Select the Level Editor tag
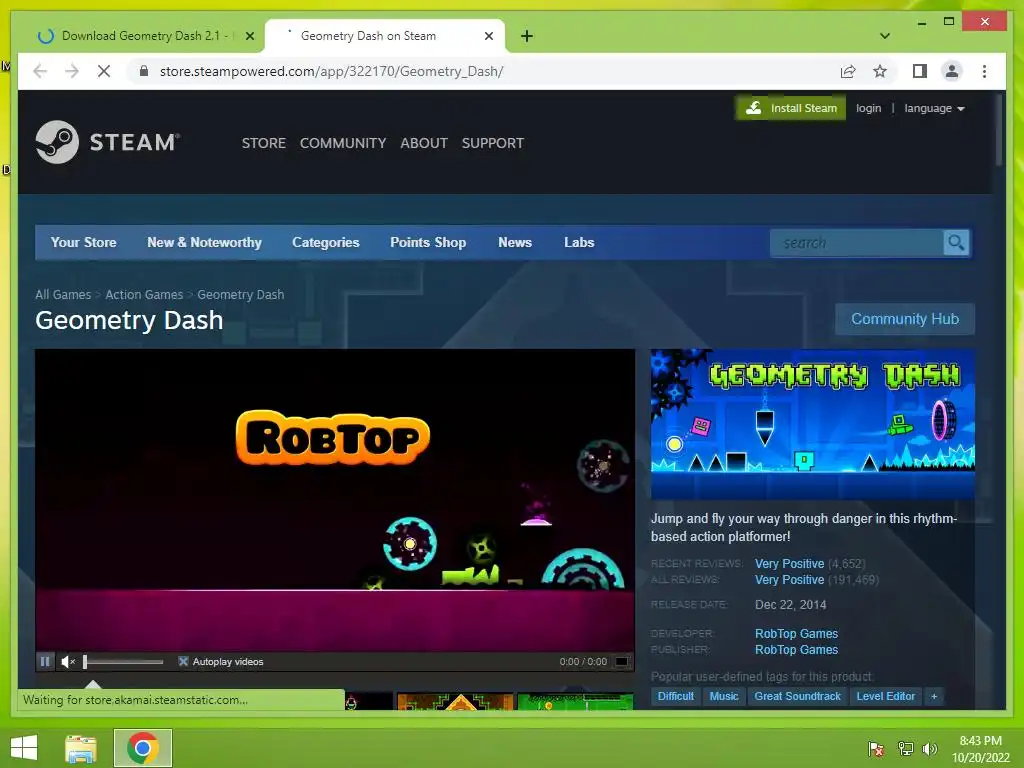The width and height of the screenshot is (1024, 768). coord(885,696)
